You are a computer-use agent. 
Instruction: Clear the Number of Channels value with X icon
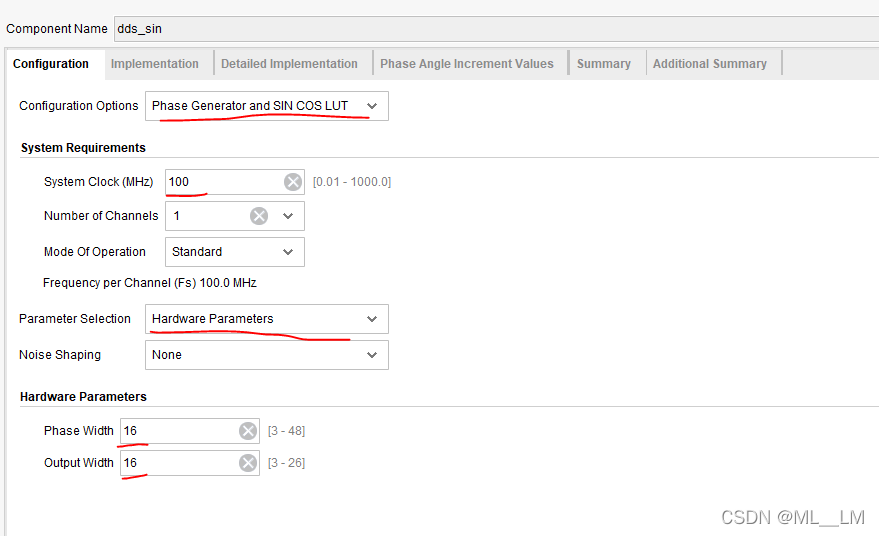[259, 216]
